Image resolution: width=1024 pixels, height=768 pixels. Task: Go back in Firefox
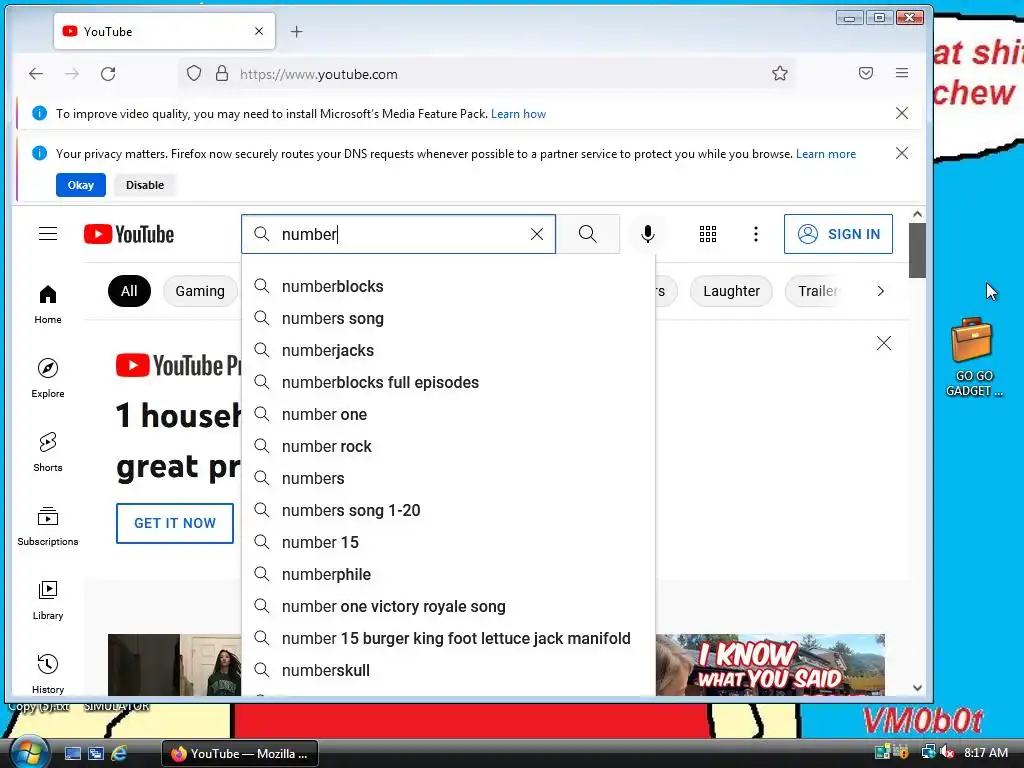(x=36, y=74)
